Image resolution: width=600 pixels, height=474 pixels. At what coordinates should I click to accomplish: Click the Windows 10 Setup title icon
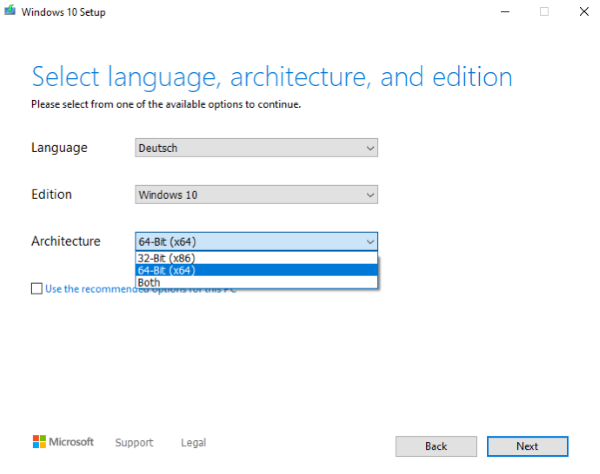point(10,10)
